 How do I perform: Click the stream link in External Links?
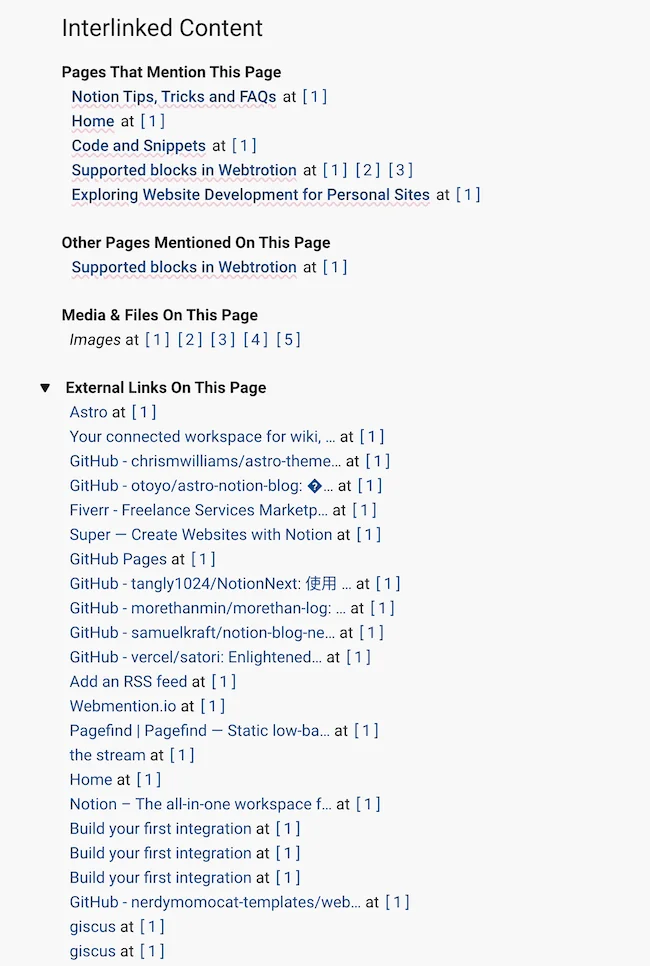tap(107, 755)
